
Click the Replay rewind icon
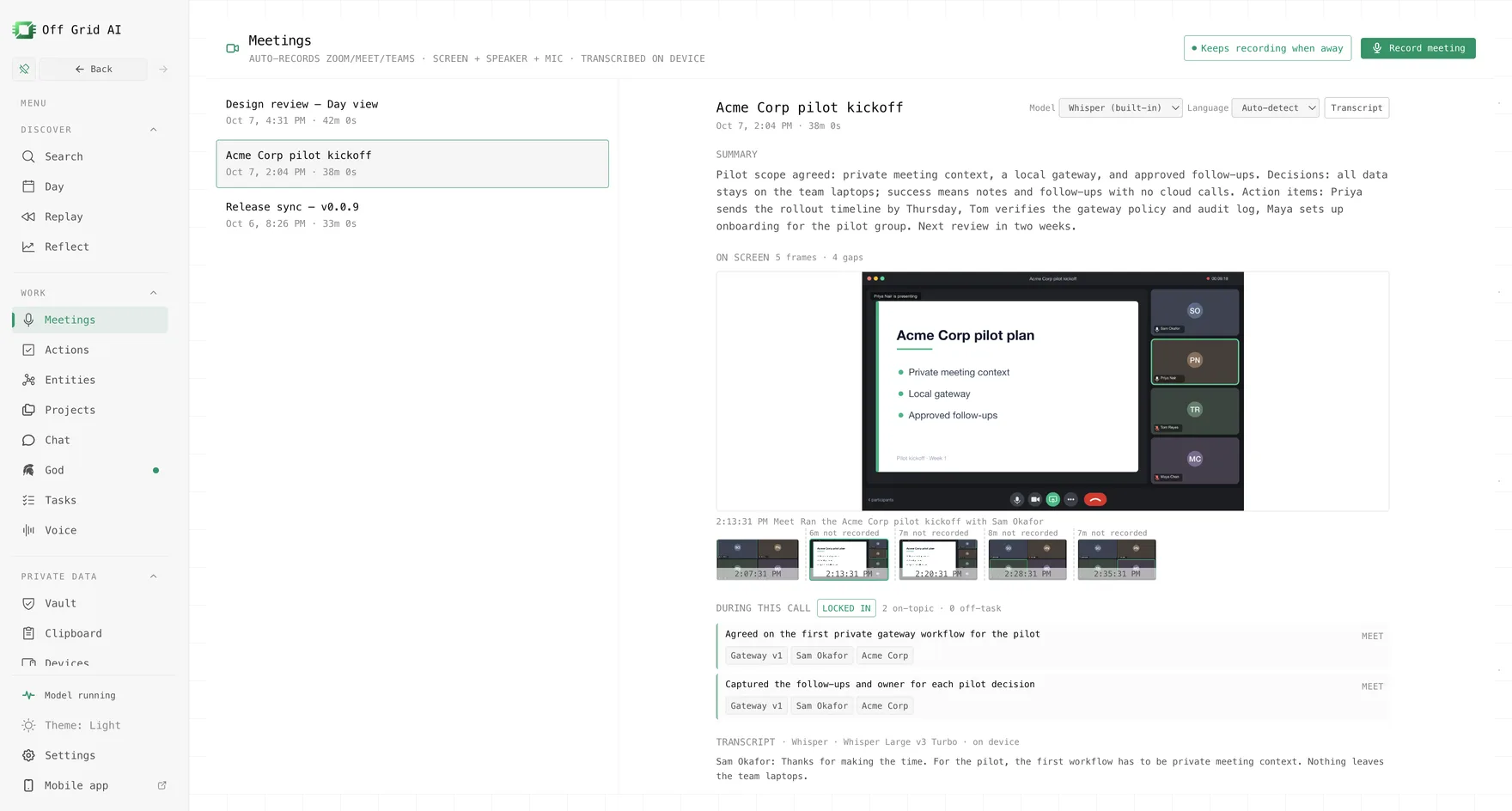pyautogui.click(x=28, y=216)
